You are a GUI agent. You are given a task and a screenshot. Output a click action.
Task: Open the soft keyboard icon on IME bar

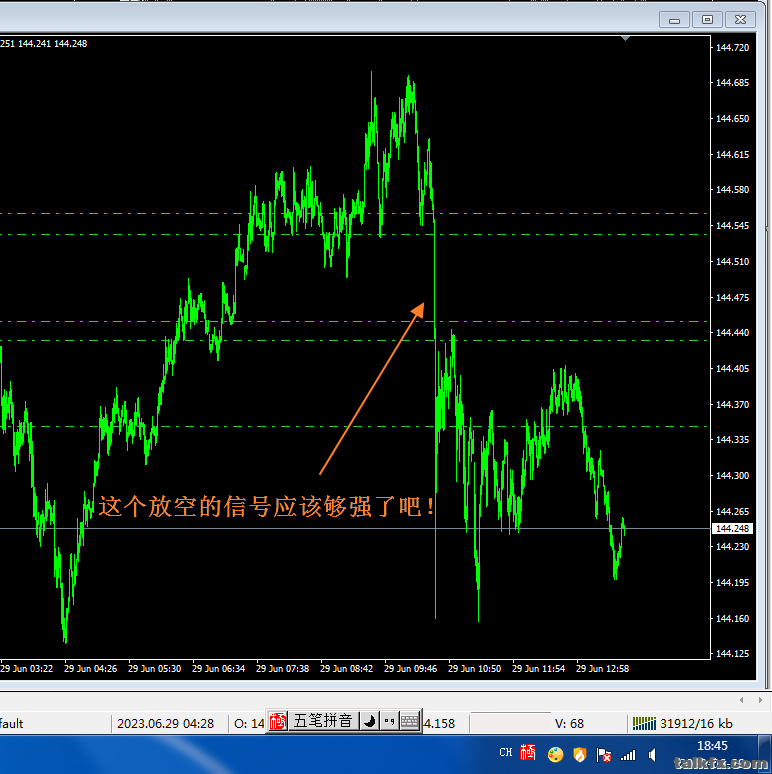click(409, 722)
